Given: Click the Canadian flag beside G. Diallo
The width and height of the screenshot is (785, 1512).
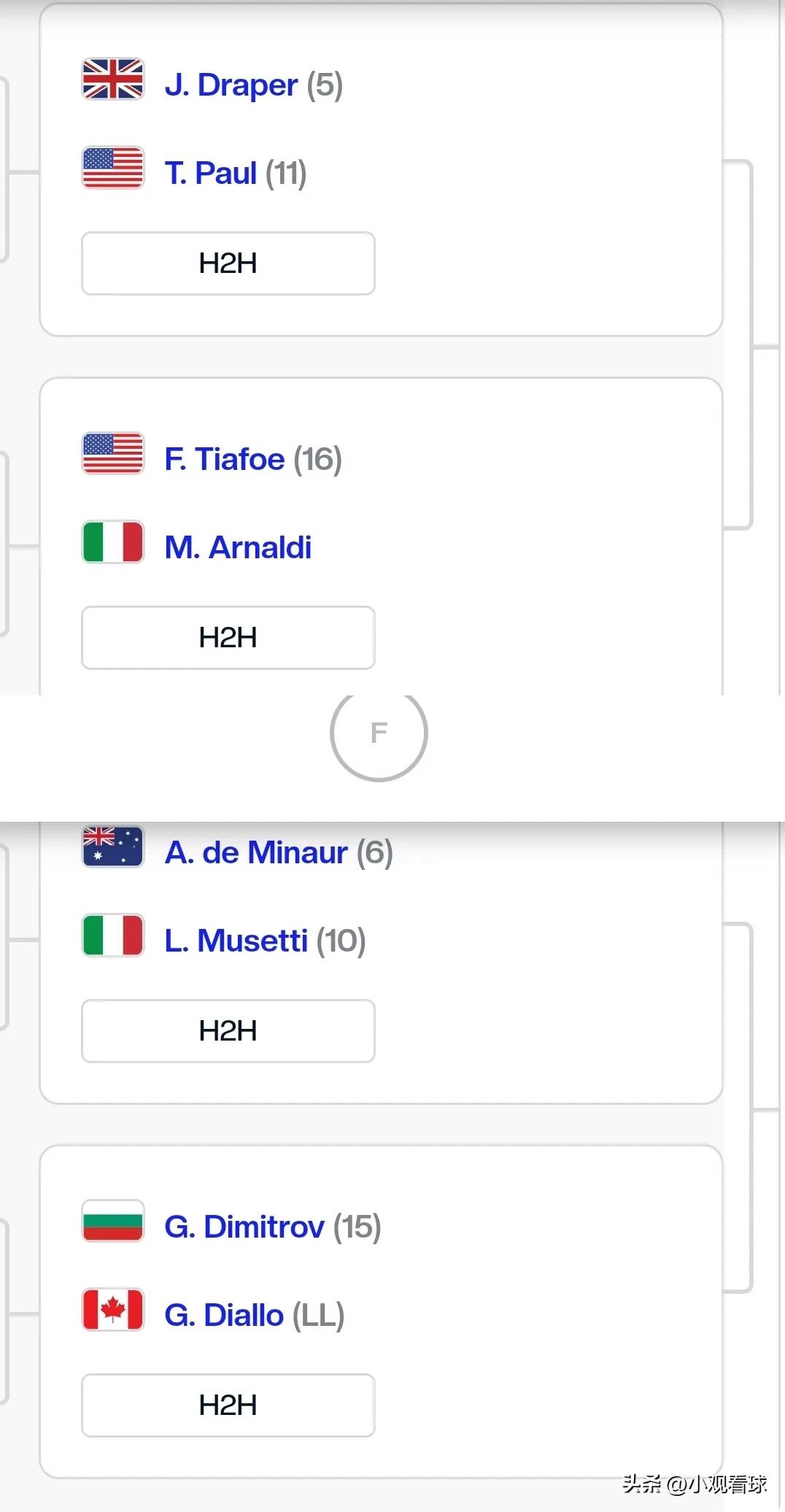Looking at the screenshot, I should coord(113,1309).
